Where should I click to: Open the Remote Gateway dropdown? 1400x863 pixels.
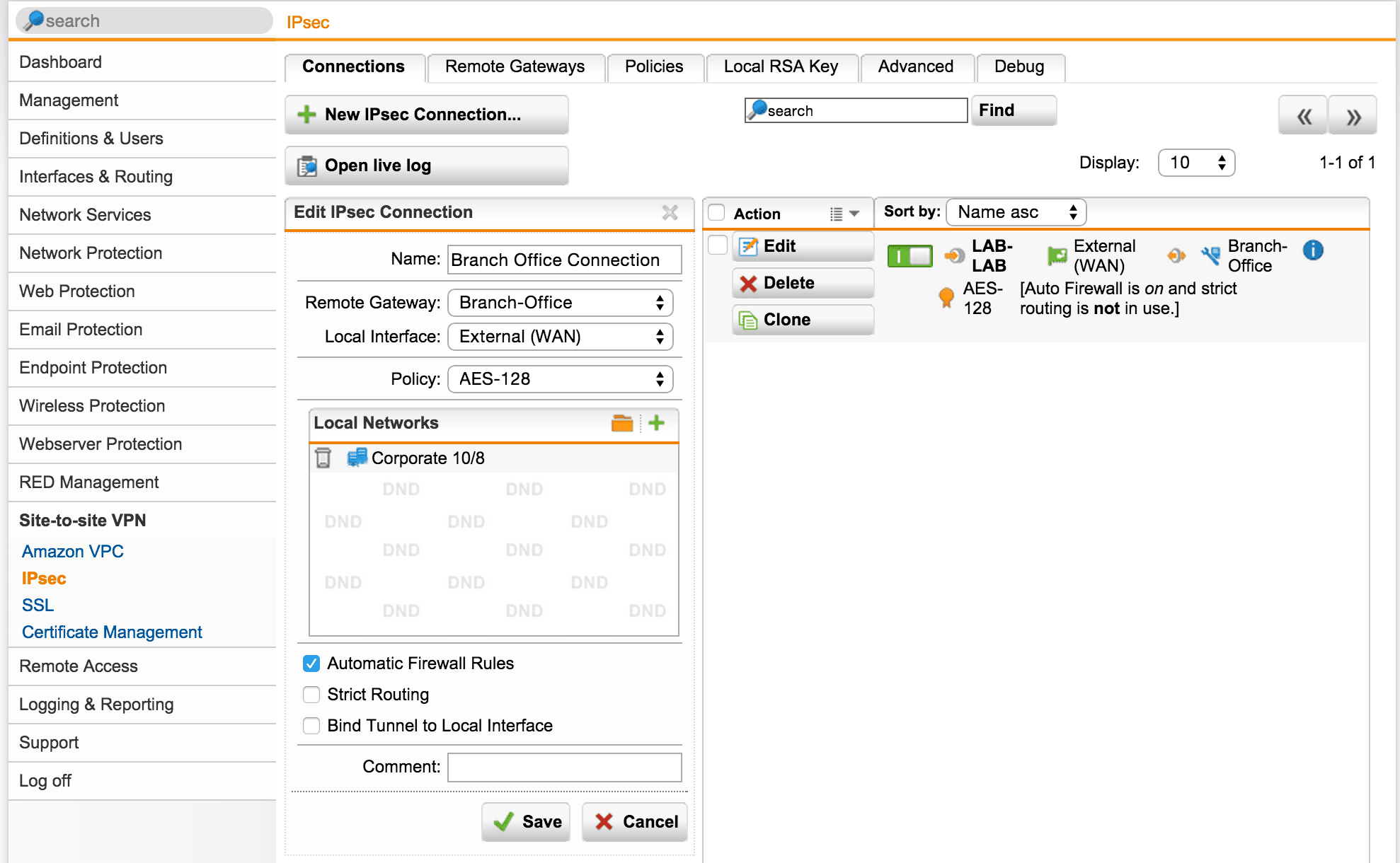click(561, 303)
